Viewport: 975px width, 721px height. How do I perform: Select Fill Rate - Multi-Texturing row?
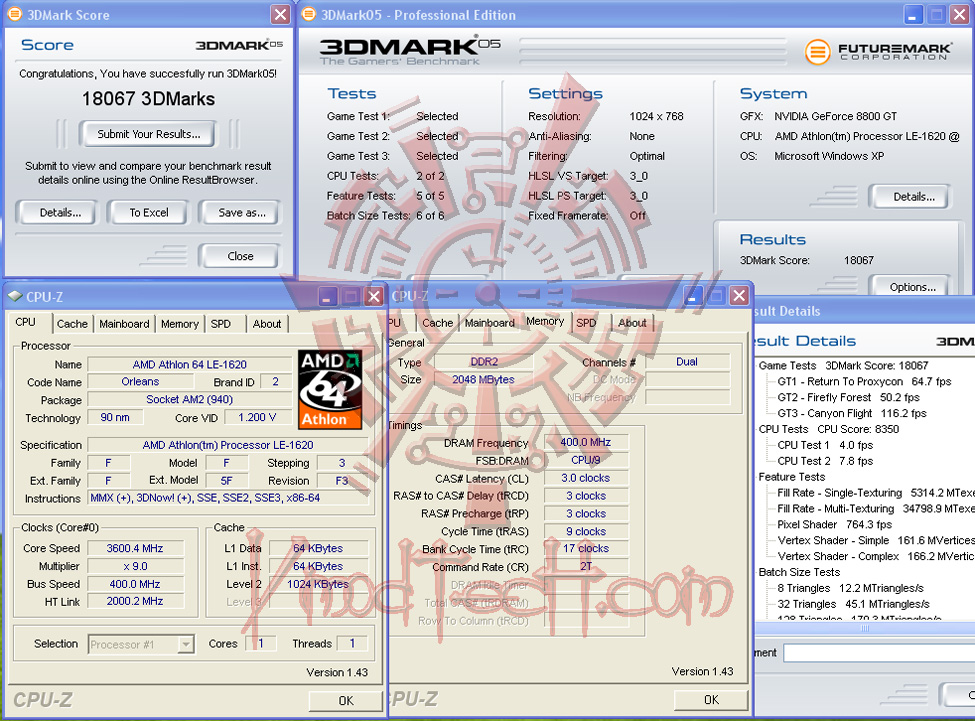point(876,508)
